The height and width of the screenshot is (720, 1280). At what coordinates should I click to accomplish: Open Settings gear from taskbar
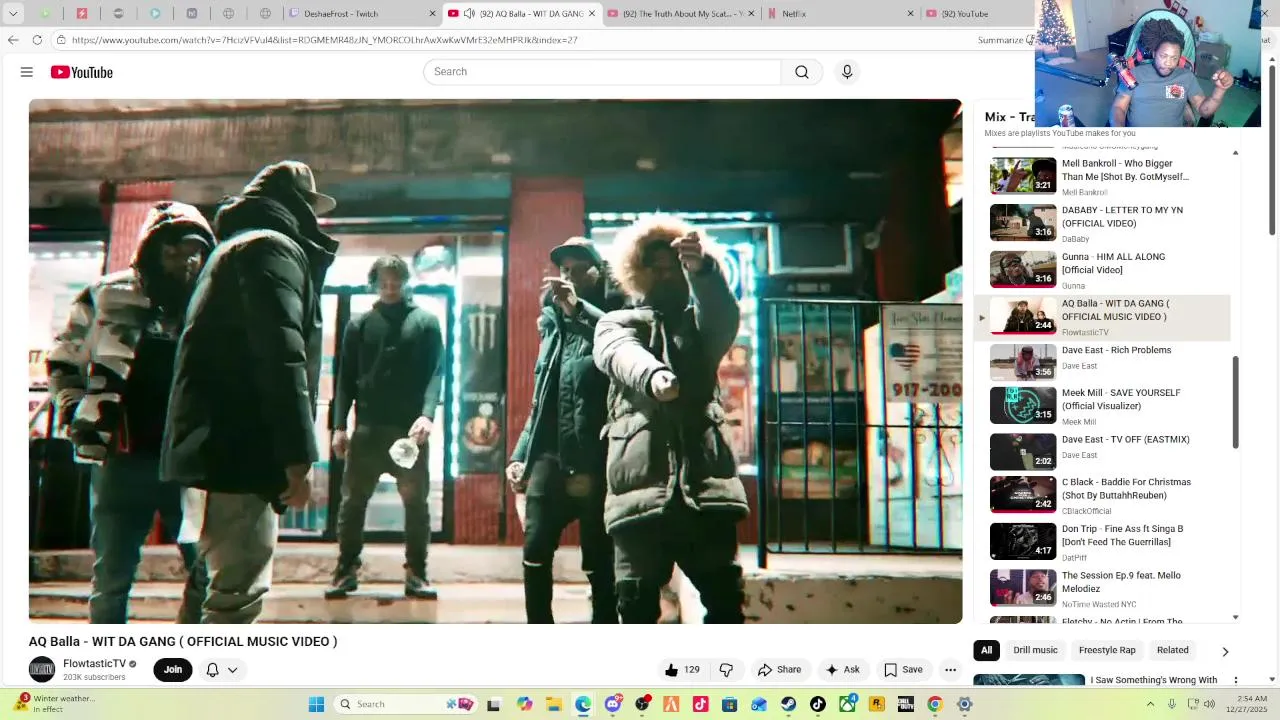click(x=964, y=704)
